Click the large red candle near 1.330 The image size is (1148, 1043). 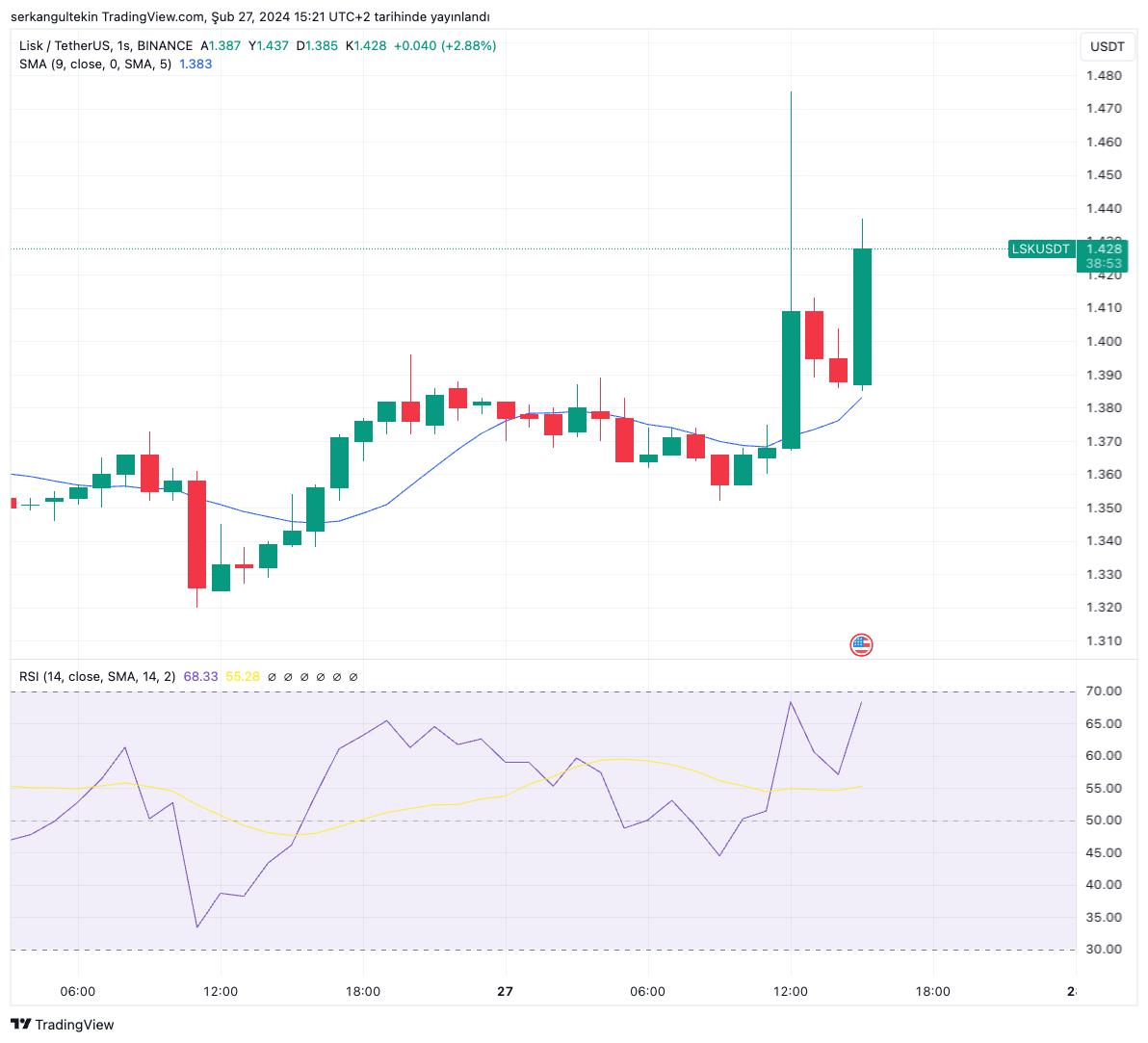[x=196, y=534]
